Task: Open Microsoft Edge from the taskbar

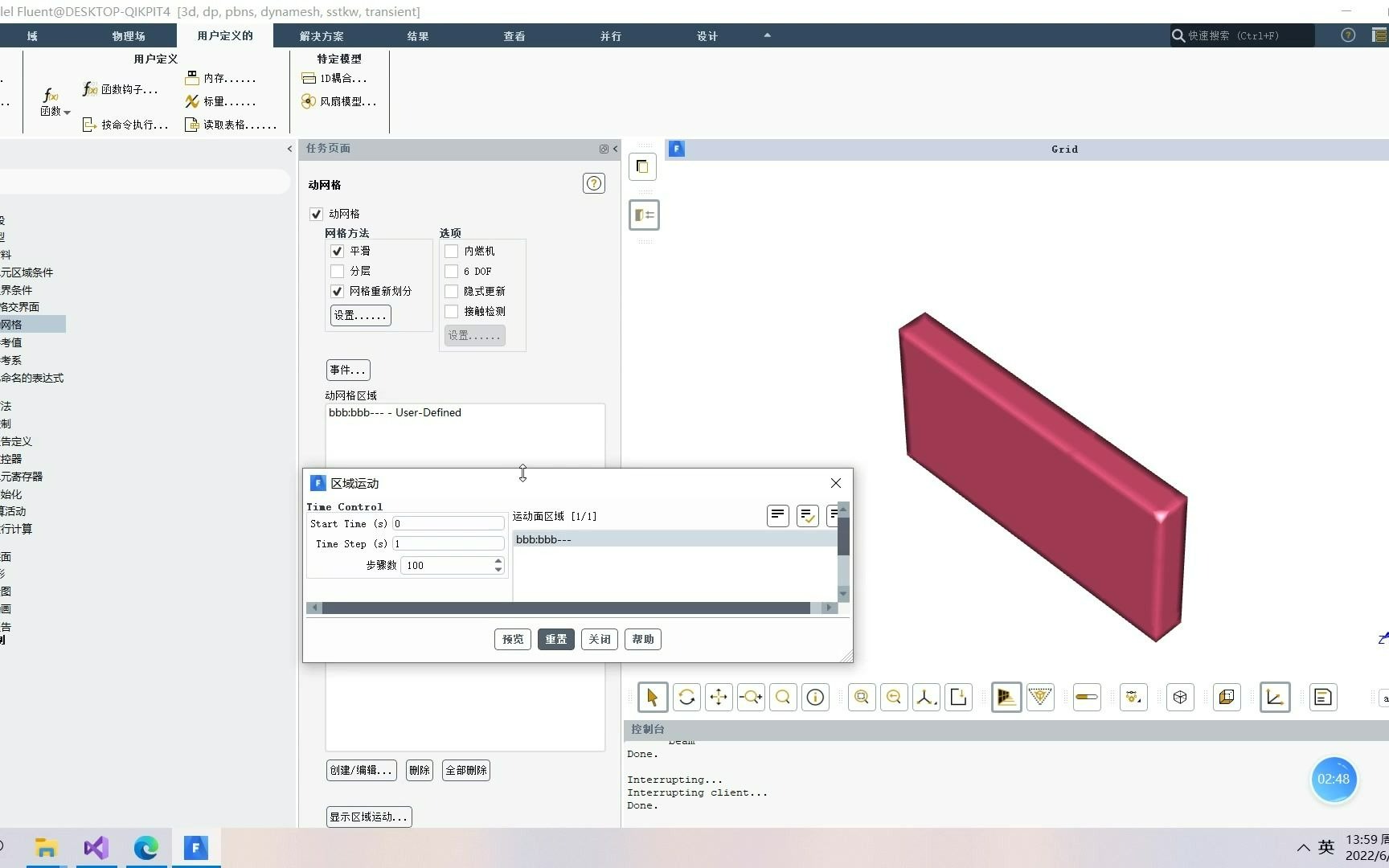Action: [x=145, y=848]
